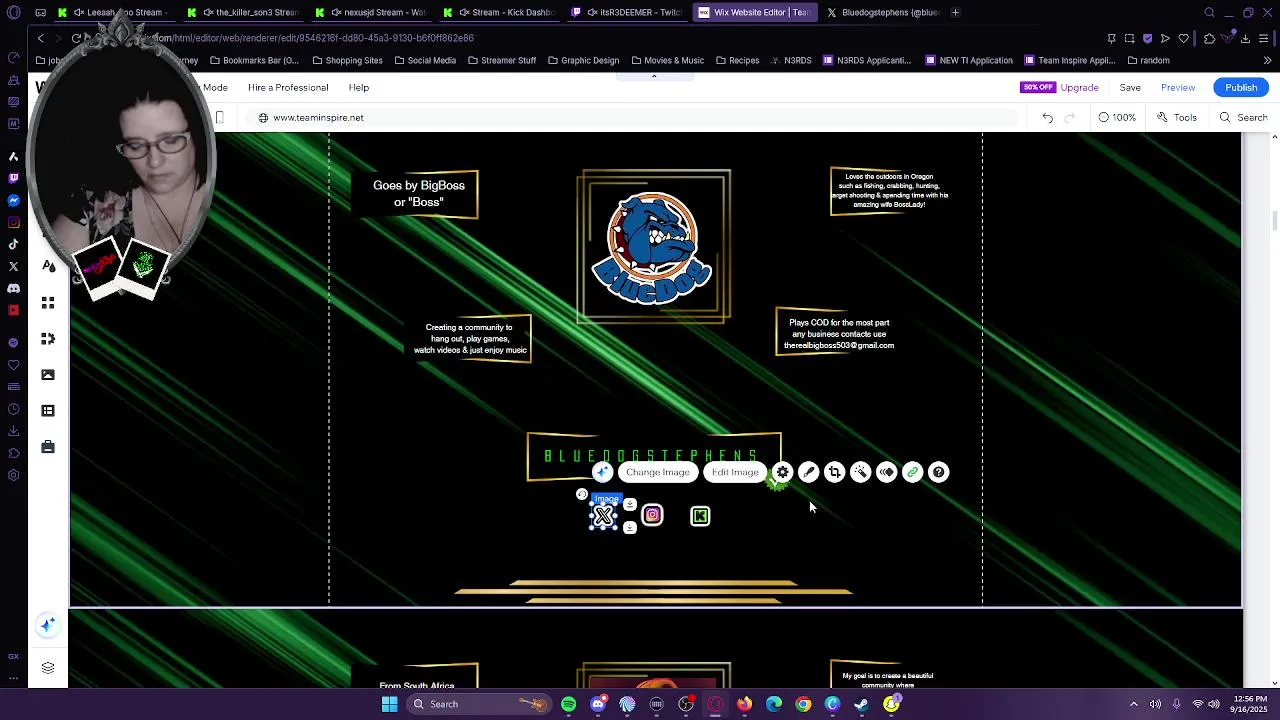Switch to mobile view icon
Image resolution: width=1280 pixels, height=720 pixels.
(x=220, y=118)
